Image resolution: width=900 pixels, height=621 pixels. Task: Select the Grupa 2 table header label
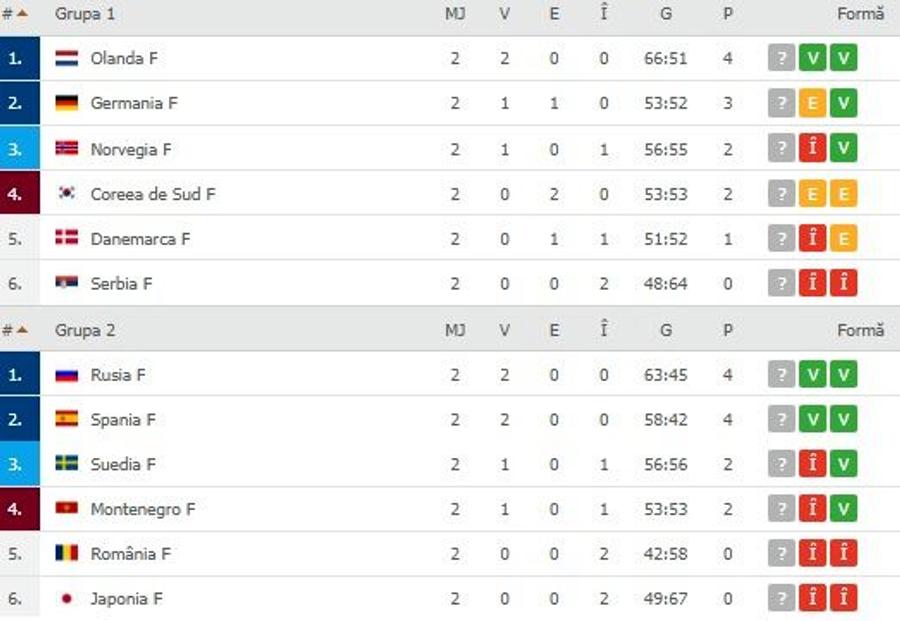85,330
